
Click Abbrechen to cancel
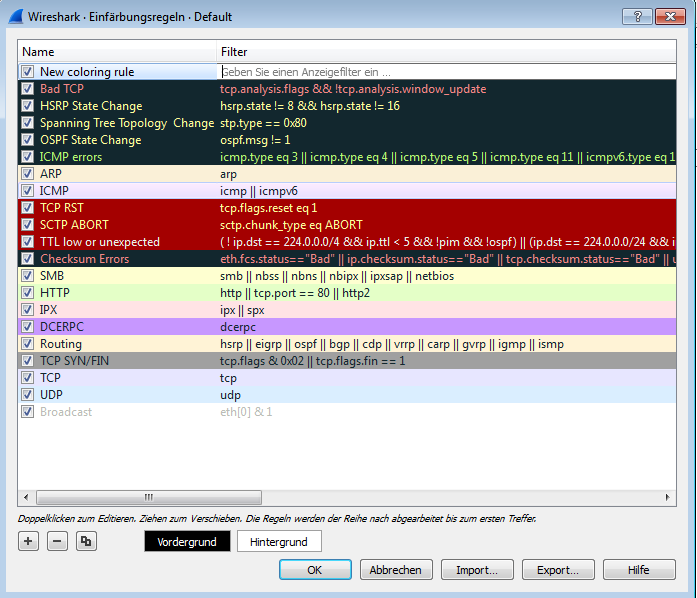pos(396,570)
